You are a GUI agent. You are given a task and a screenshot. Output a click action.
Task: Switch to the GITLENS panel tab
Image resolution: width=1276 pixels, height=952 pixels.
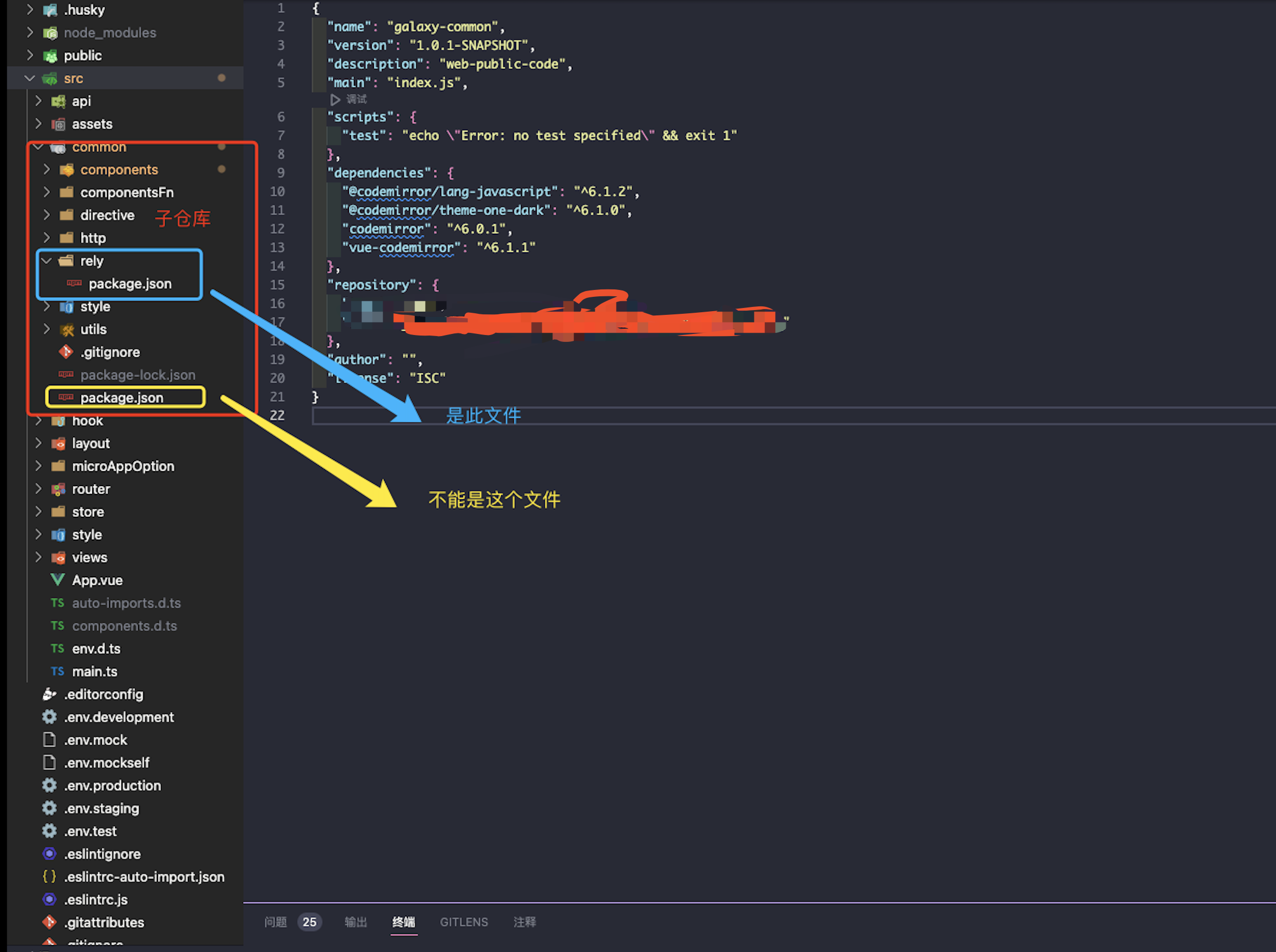[464, 922]
